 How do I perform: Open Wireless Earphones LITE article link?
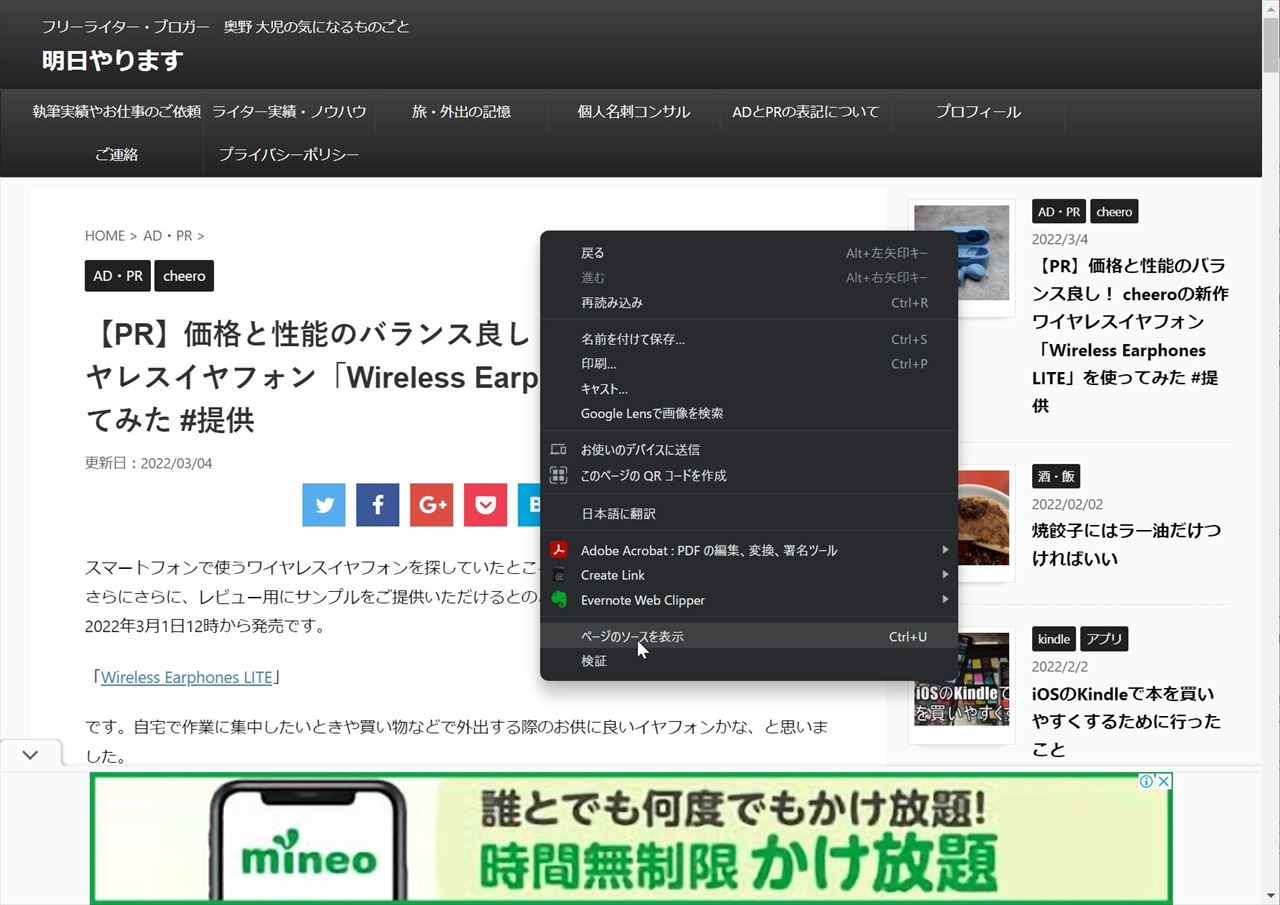[186, 677]
